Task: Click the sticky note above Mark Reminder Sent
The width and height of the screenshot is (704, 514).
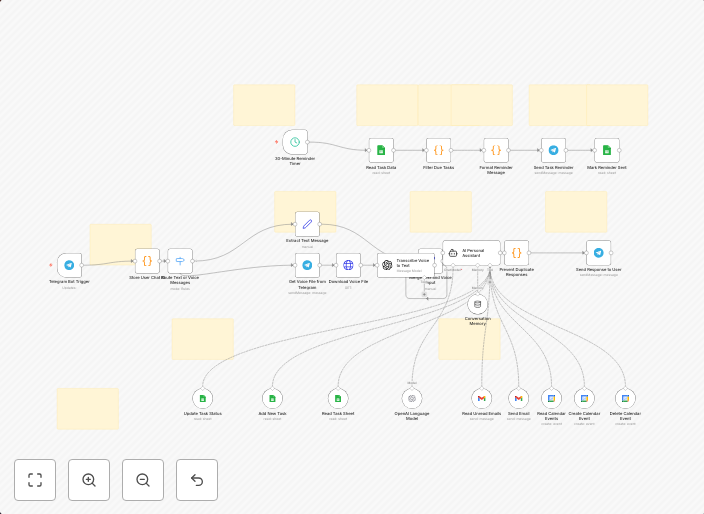Action: point(617,104)
